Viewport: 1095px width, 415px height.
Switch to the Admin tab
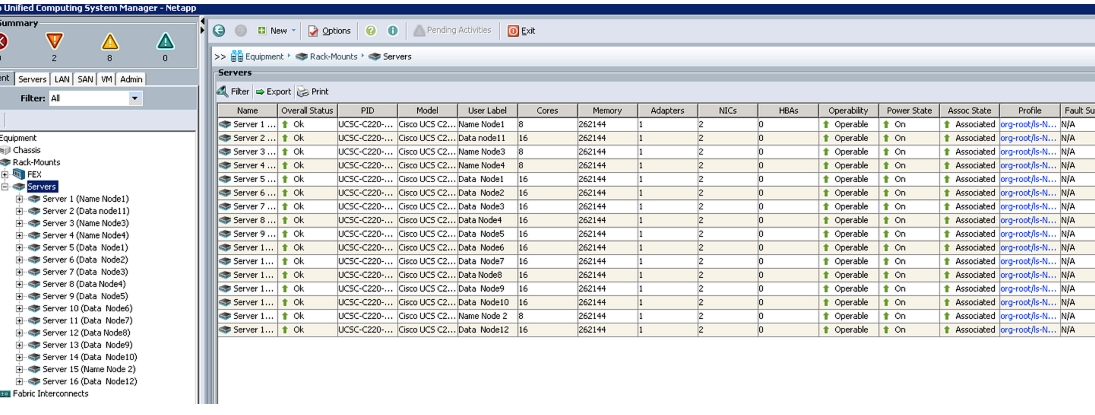click(x=131, y=80)
